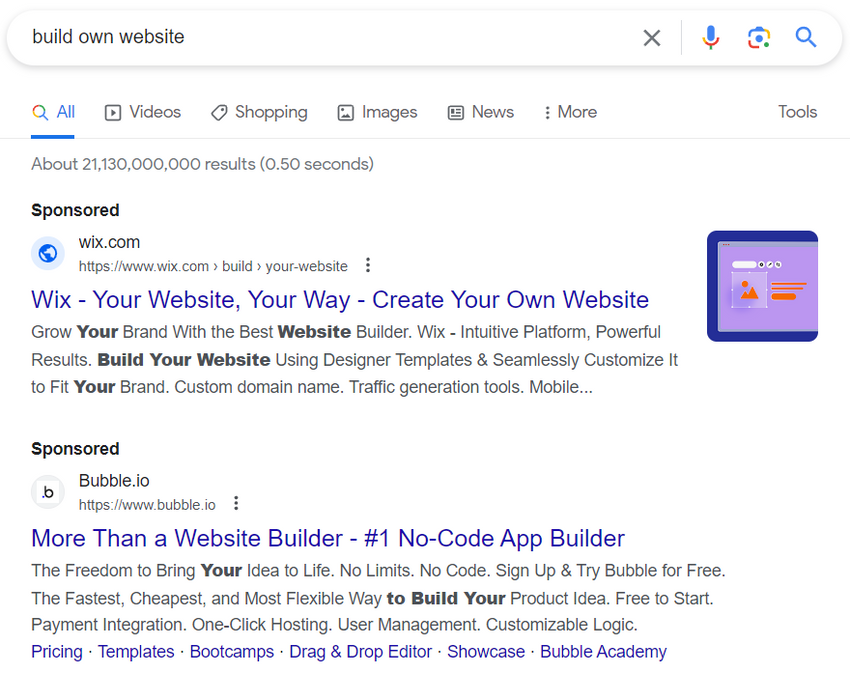The height and width of the screenshot is (694, 850).
Task: Open 'More Than a Website Builder' ad link
Action: [x=328, y=538]
